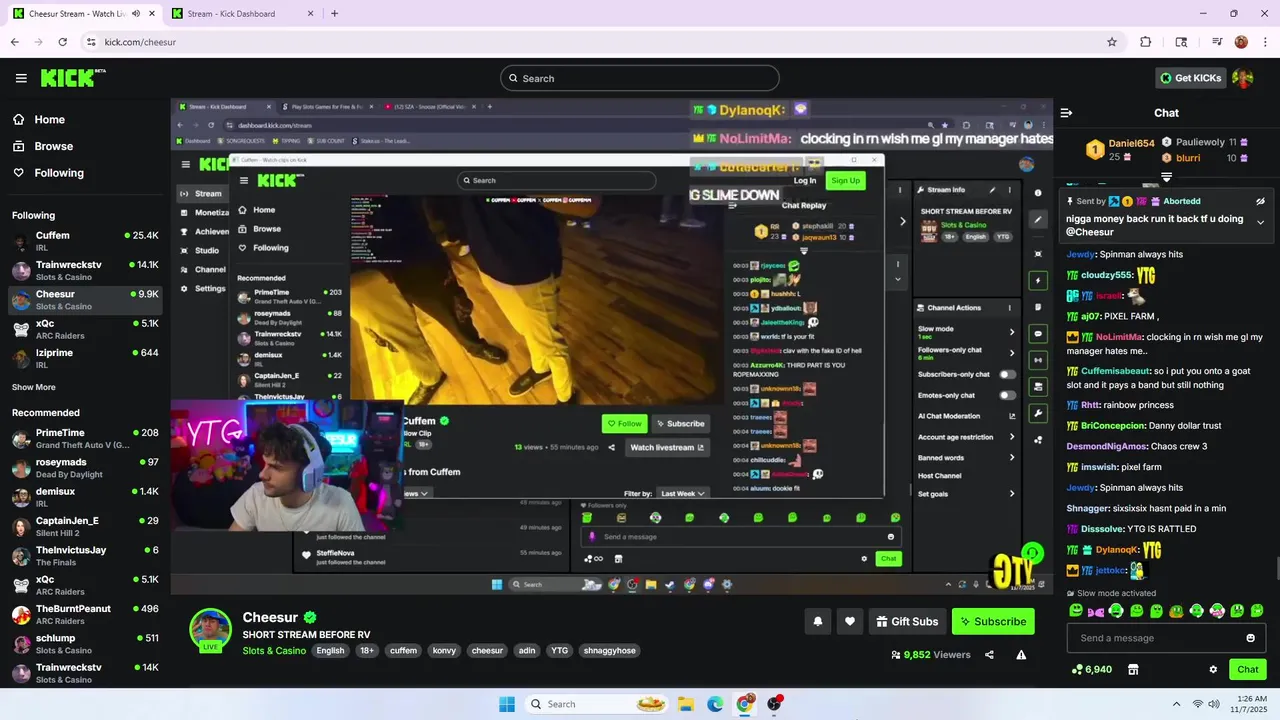
Task: Select the Cheesur Stream browser tab
Action: coord(82,14)
